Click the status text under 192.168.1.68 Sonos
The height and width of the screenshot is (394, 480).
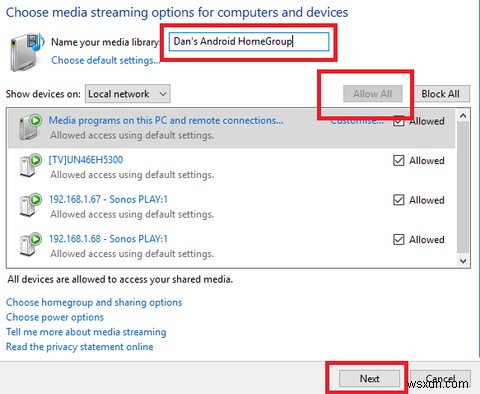tap(132, 254)
